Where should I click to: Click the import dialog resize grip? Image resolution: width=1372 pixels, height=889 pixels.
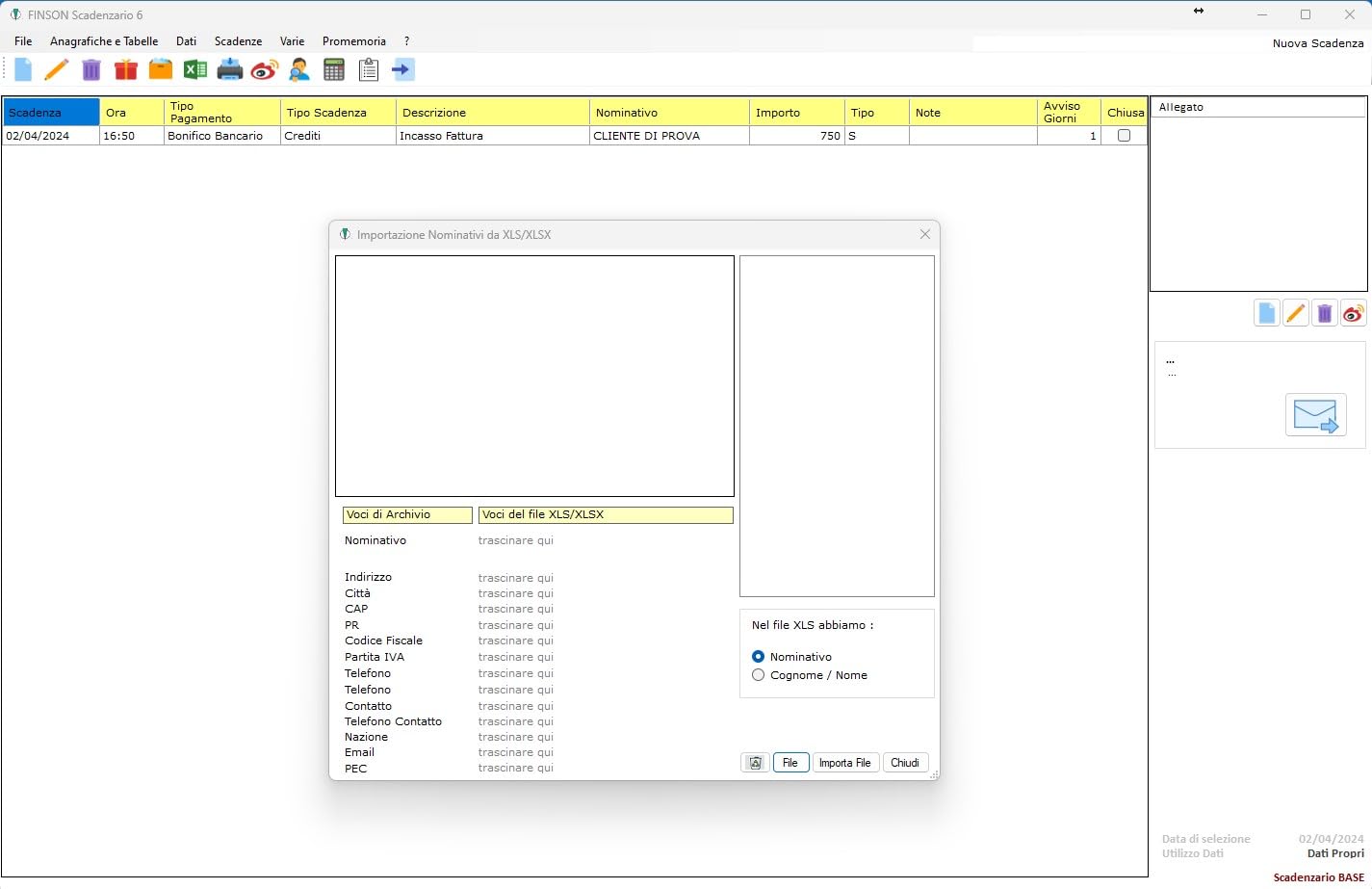[933, 774]
